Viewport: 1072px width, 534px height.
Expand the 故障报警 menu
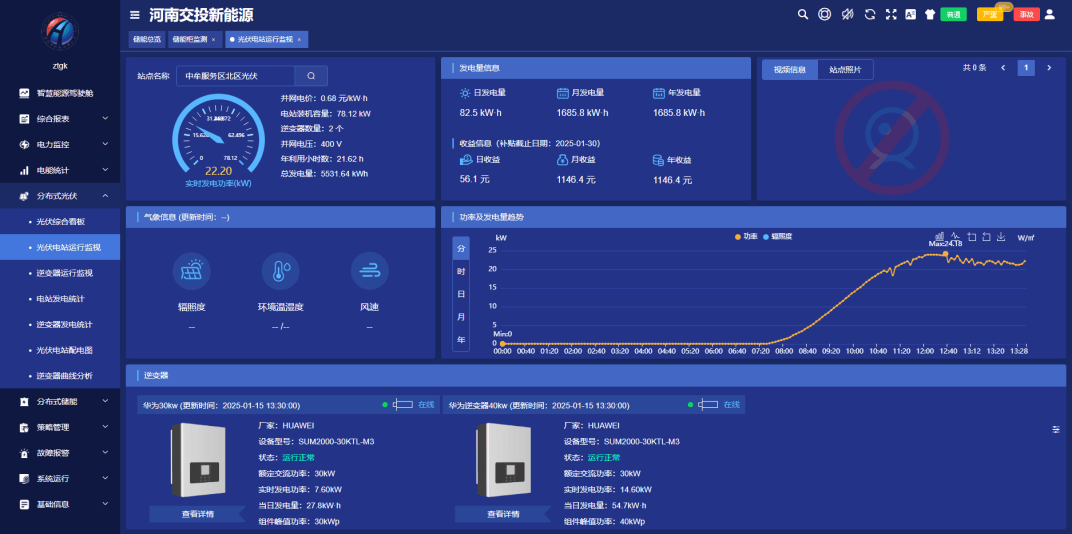[59, 453]
